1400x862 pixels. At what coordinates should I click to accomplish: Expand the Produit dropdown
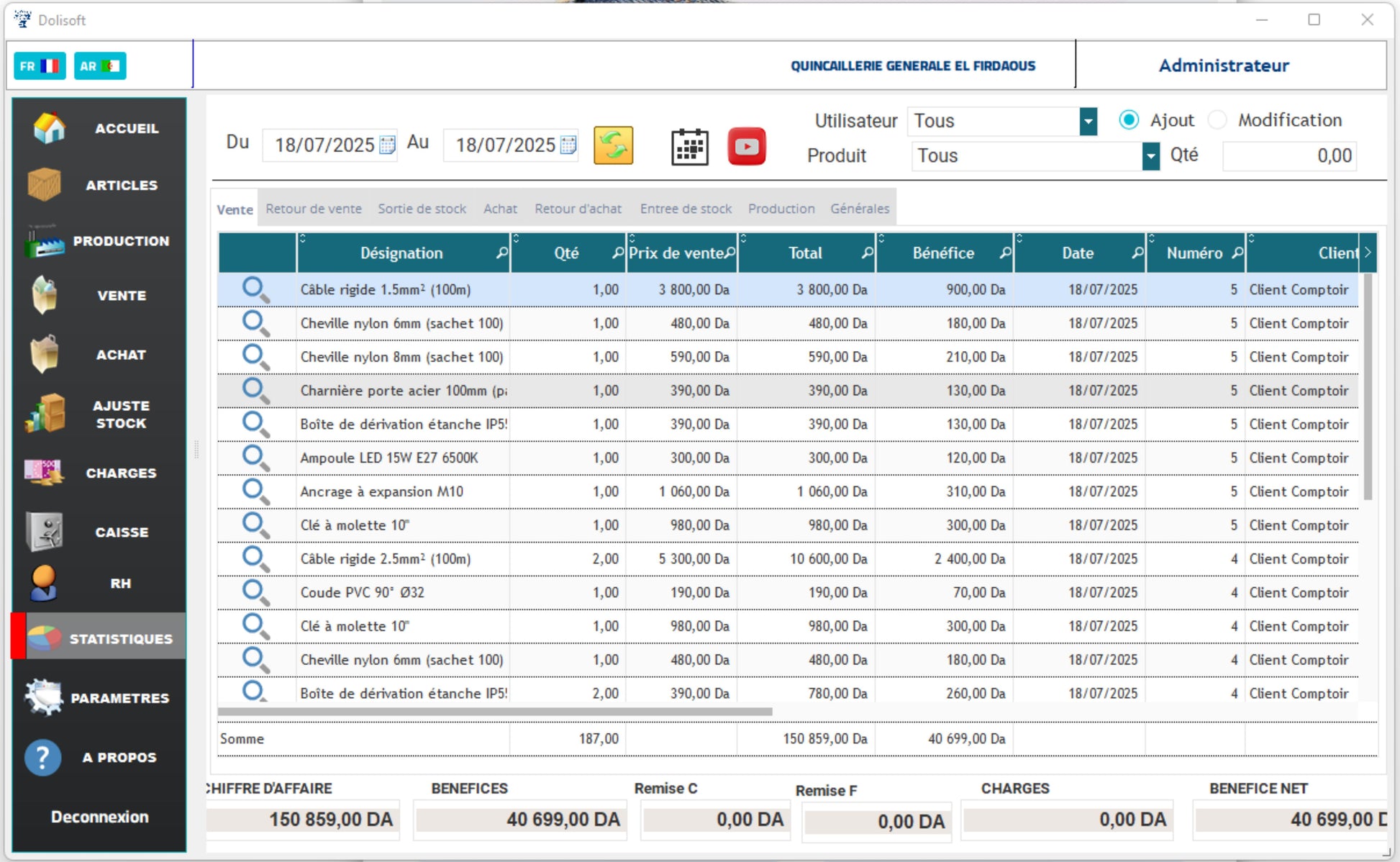coord(1150,156)
